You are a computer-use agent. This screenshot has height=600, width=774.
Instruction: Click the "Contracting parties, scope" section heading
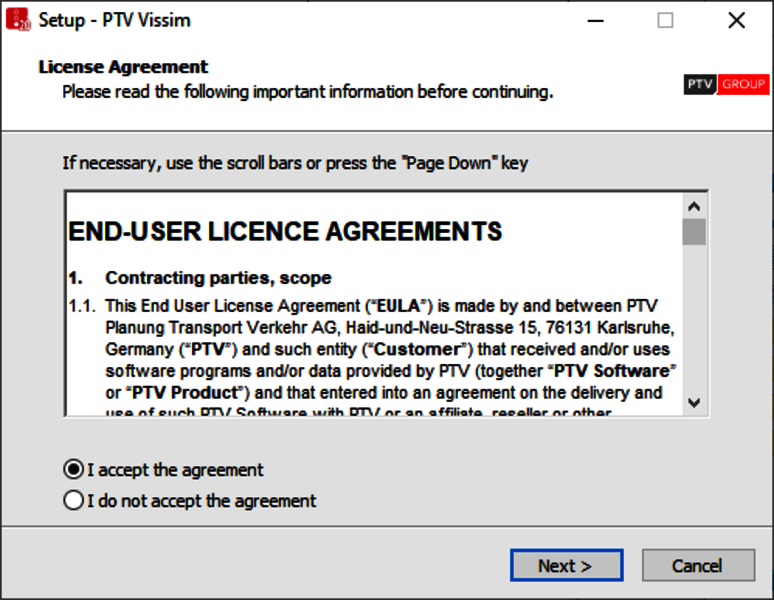tap(218, 278)
